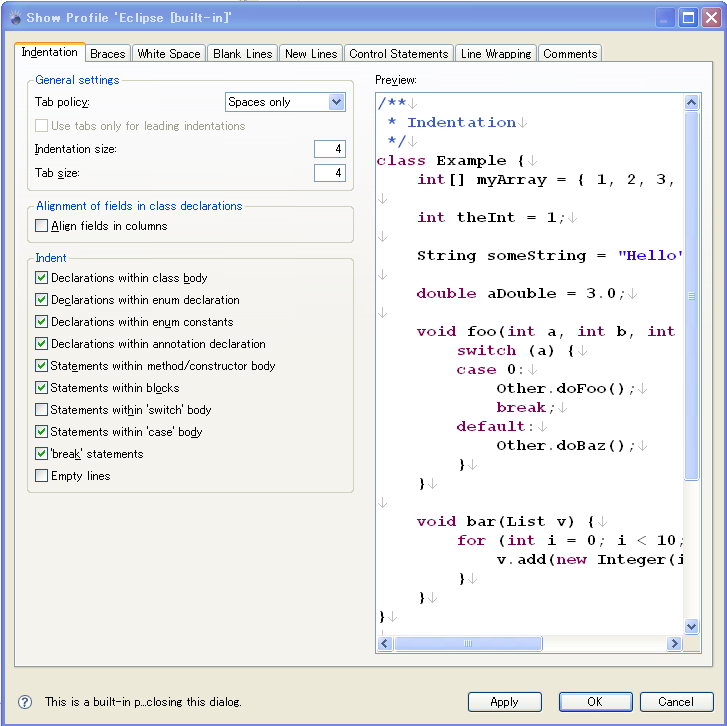The image size is (727, 726).
Task: Click the built-in profile status message
Action: click(x=143, y=702)
